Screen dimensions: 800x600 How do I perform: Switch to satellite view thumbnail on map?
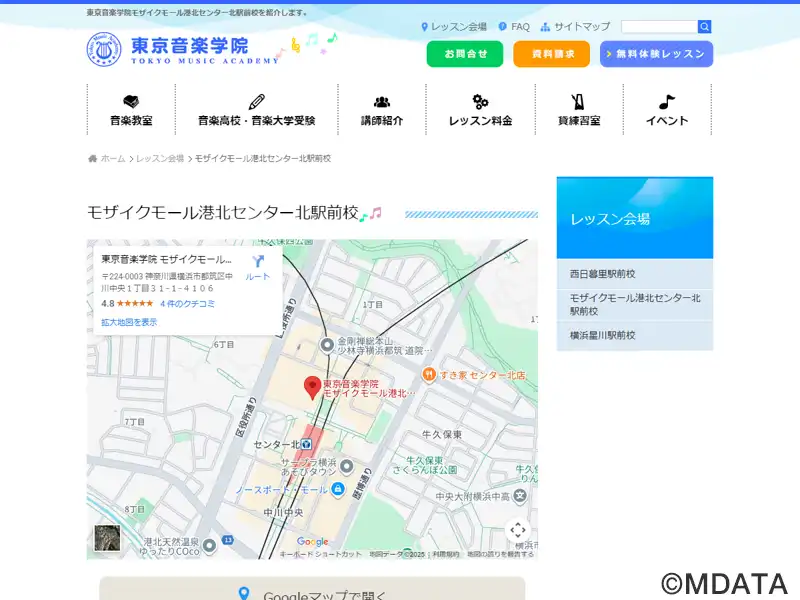(x=107, y=538)
